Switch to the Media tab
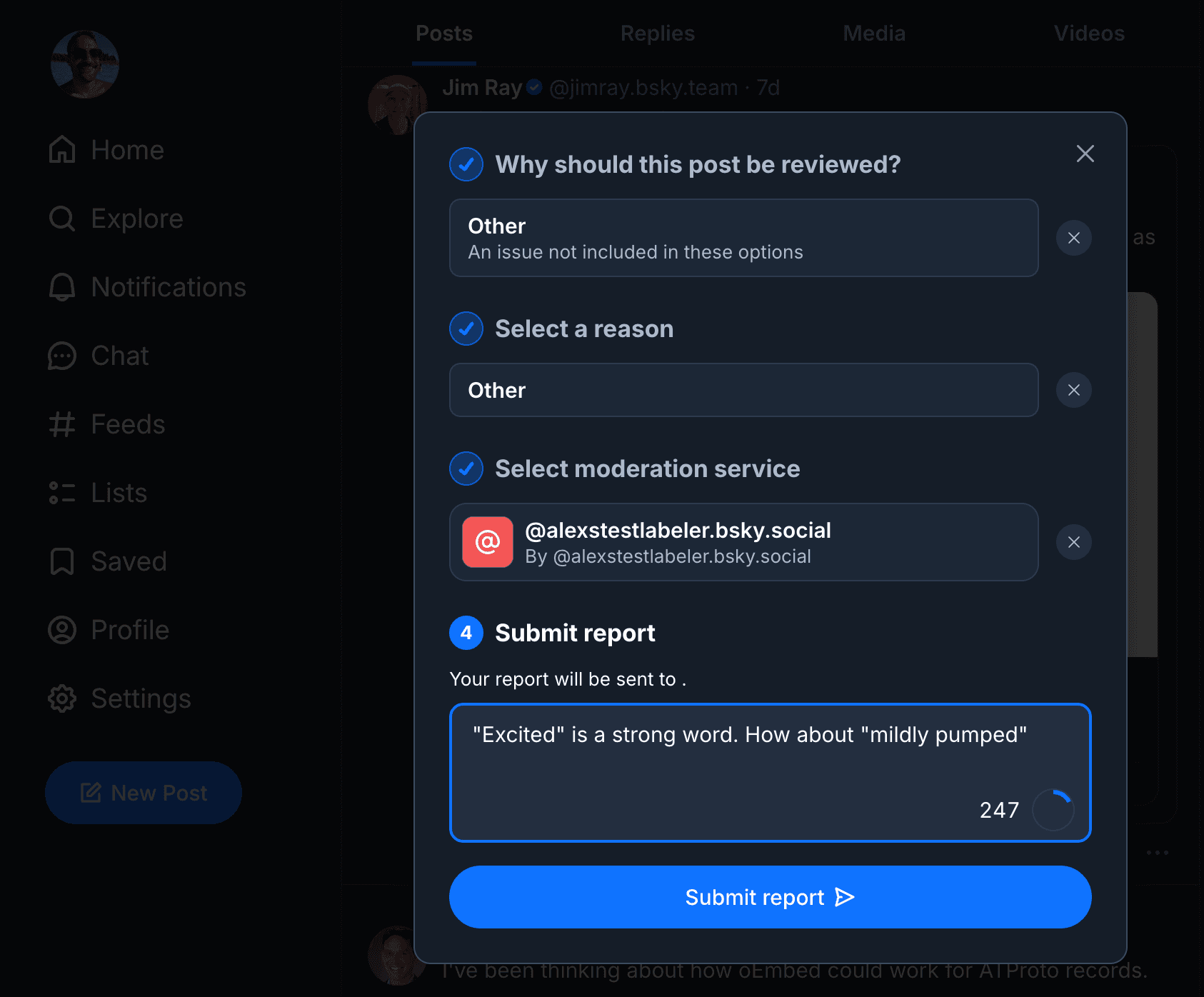 click(873, 34)
